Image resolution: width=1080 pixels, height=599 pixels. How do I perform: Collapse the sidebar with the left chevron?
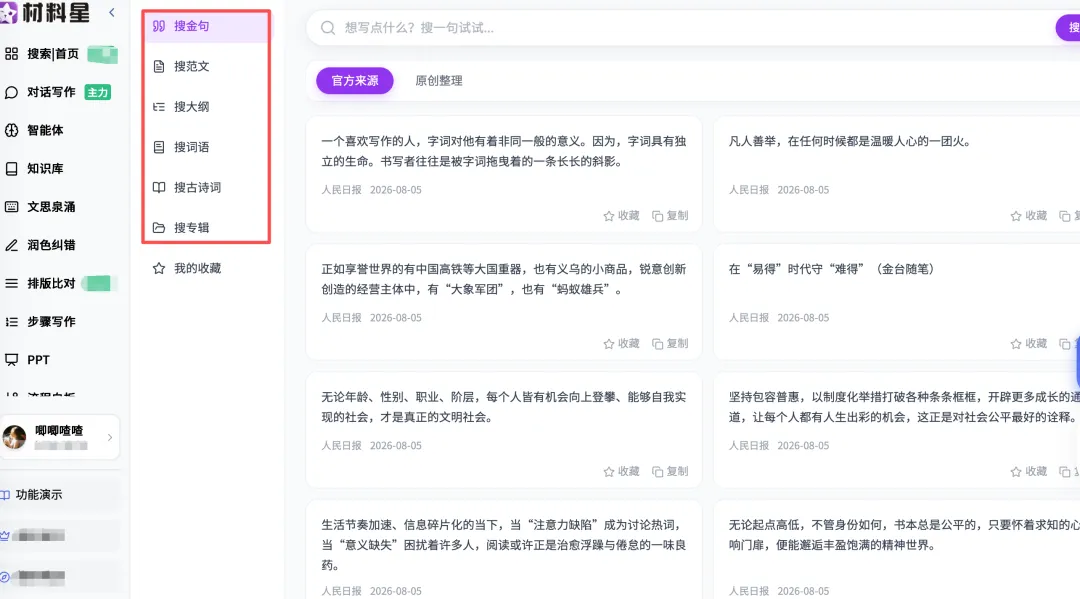coord(112,12)
